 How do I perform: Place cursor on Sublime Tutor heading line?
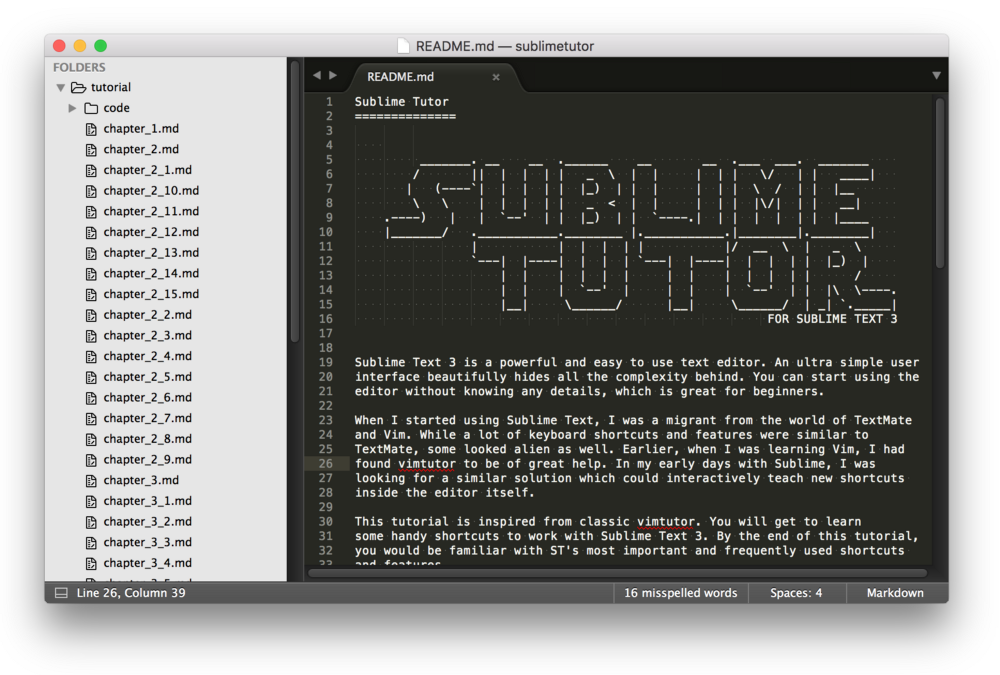coord(401,101)
